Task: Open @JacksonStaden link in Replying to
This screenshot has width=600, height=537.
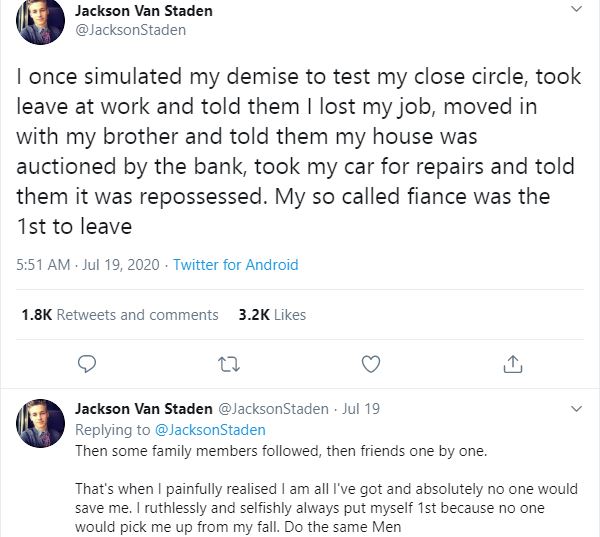Action: point(209,429)
